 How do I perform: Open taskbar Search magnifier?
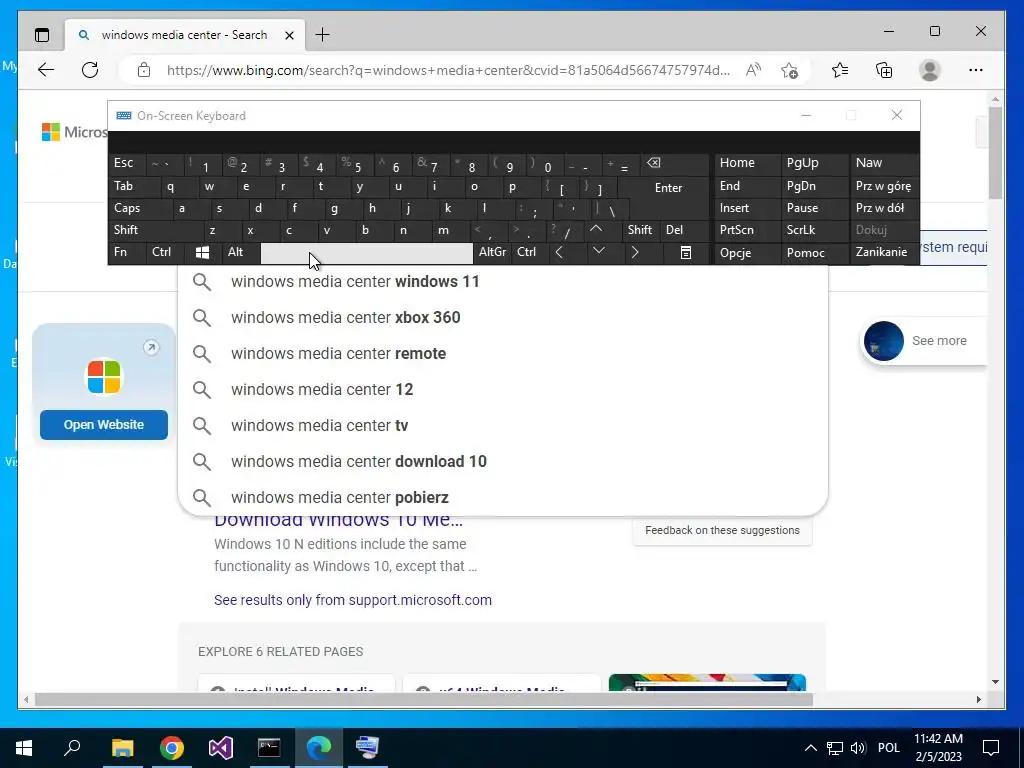[x=72, y=748]
